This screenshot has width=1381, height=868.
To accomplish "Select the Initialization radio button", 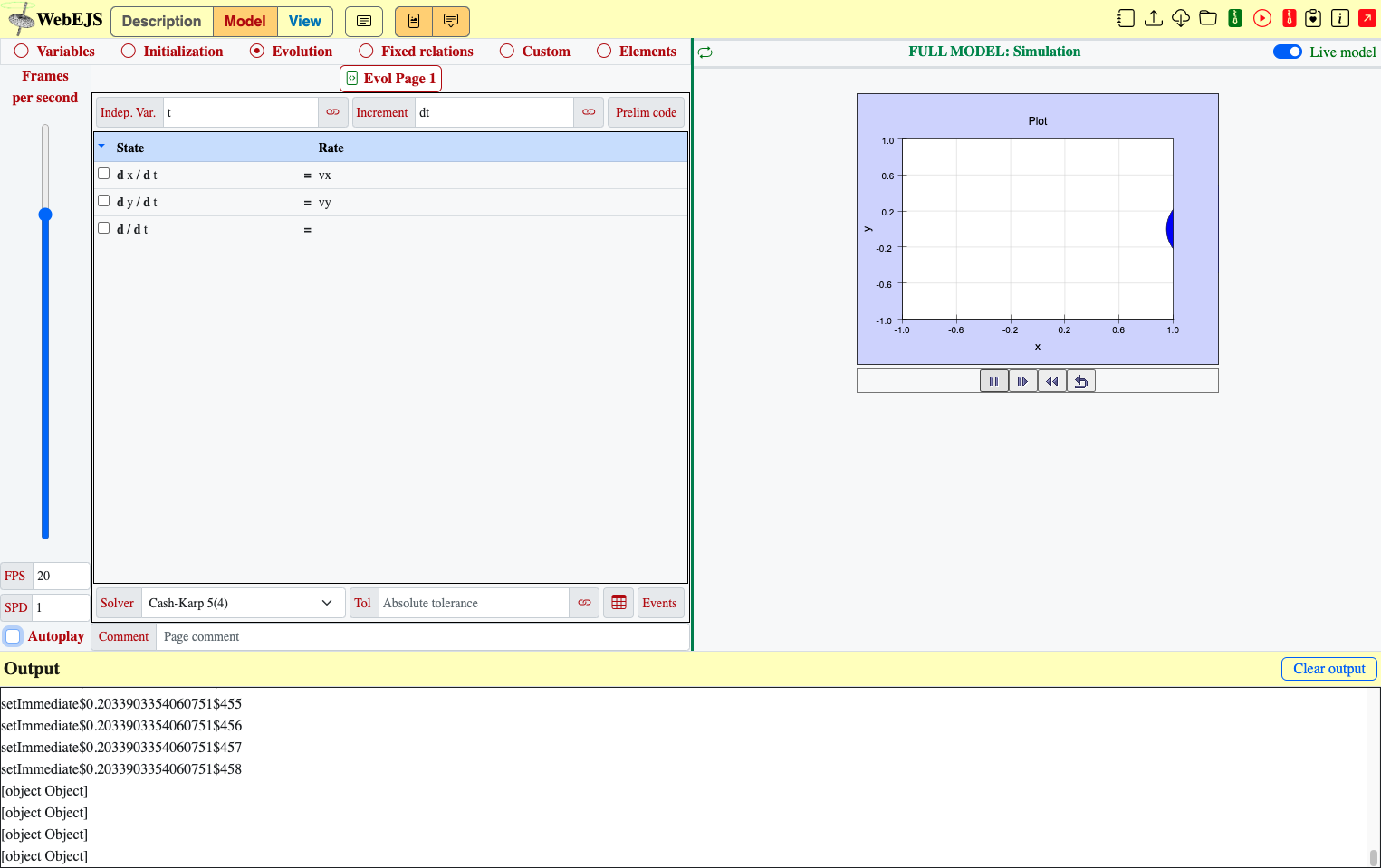I will tap(129, 52).
